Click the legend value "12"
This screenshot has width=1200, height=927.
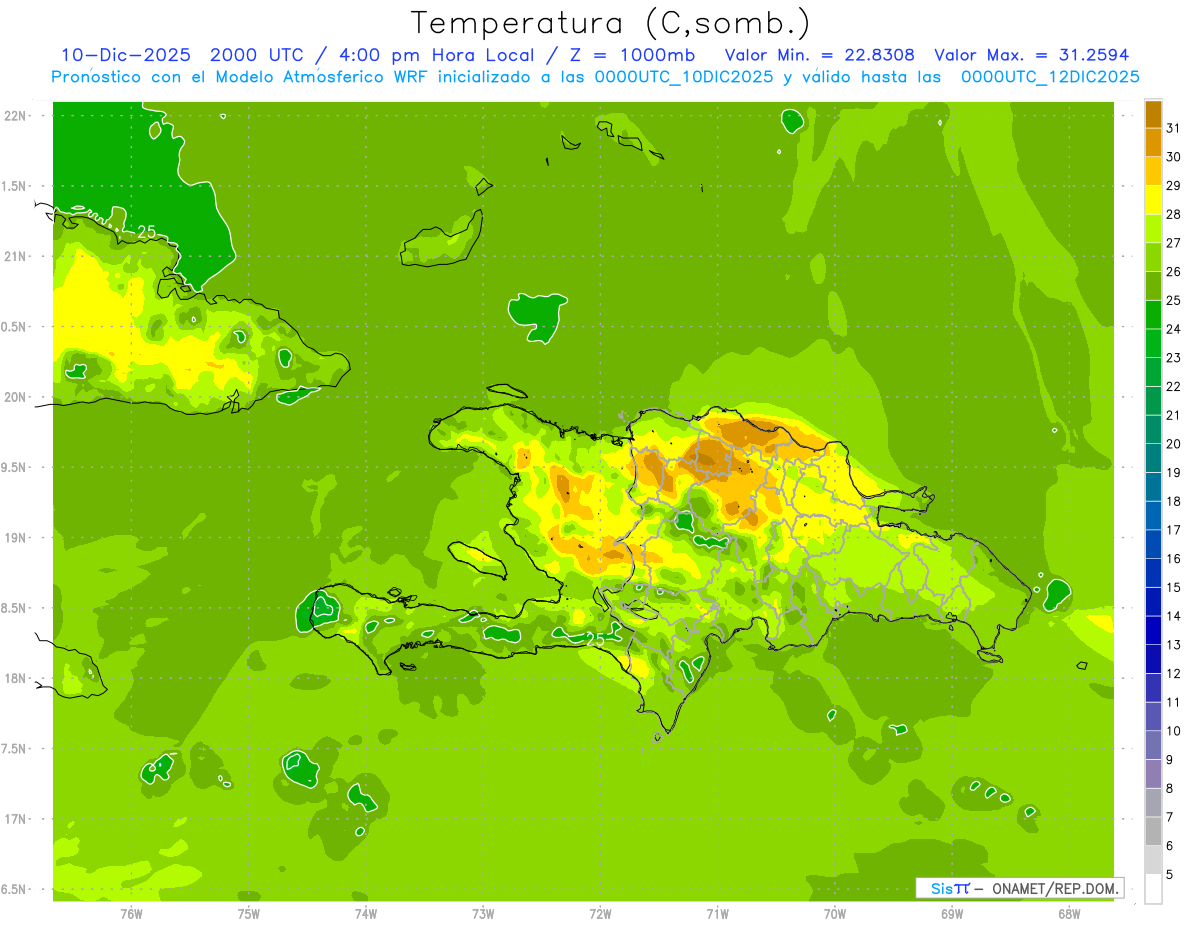1174,674
